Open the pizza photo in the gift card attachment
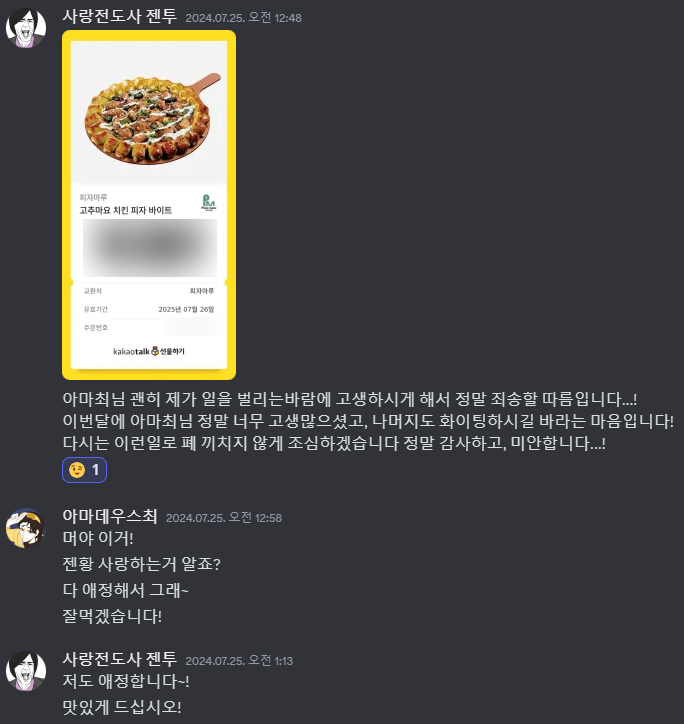Screen dimensions: 684x724 [149, 112]
